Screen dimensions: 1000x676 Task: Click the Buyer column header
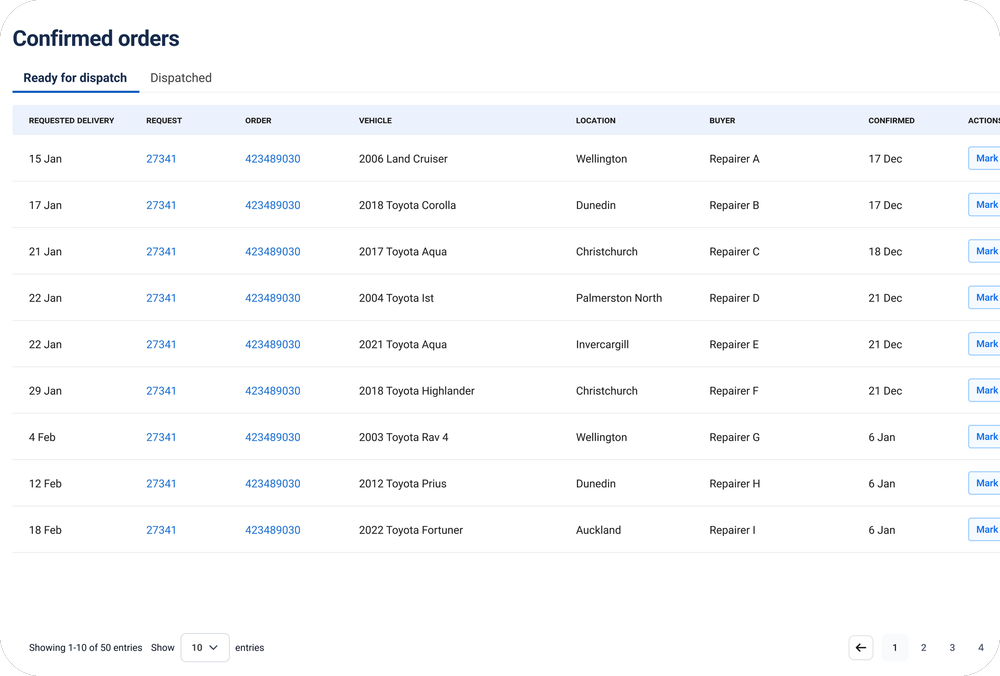(722, 121)
